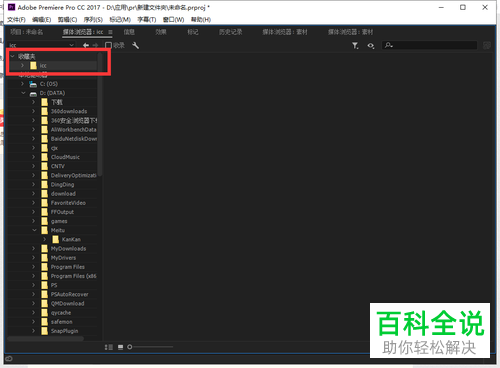This screenshot has width=500, height=368.
Task: Click the CNTV folder icon
Action: [x=45, y=166]
